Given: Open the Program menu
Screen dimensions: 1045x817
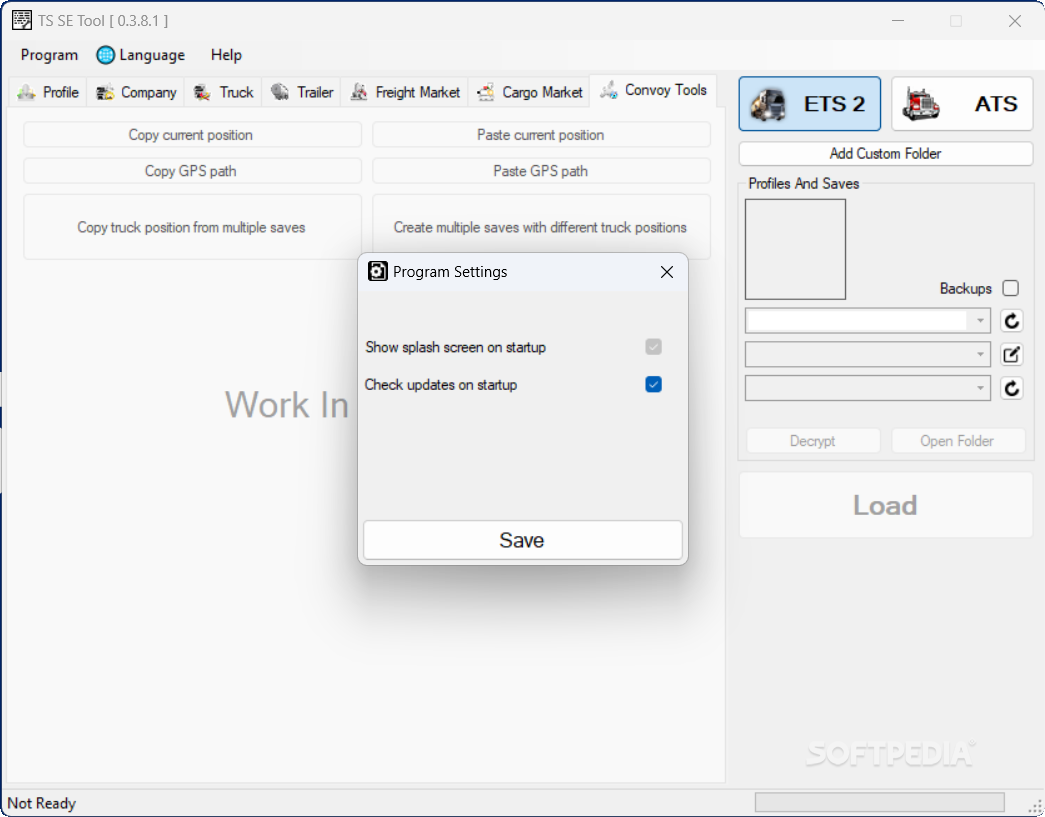Looking at the screenshot, I should [x=49, y=55].
